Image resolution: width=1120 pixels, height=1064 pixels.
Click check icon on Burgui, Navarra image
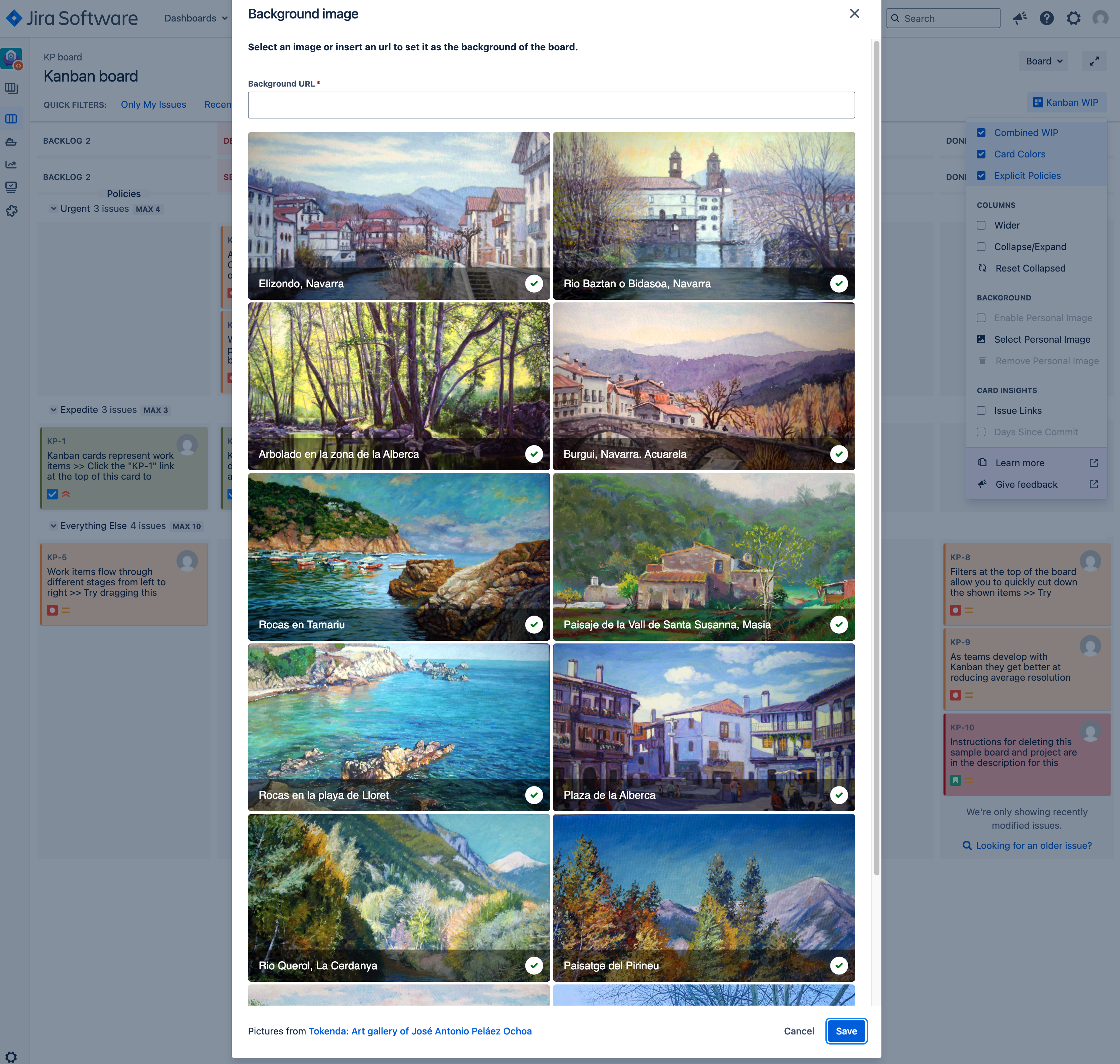pyautogui.click(x=839, y=454)
